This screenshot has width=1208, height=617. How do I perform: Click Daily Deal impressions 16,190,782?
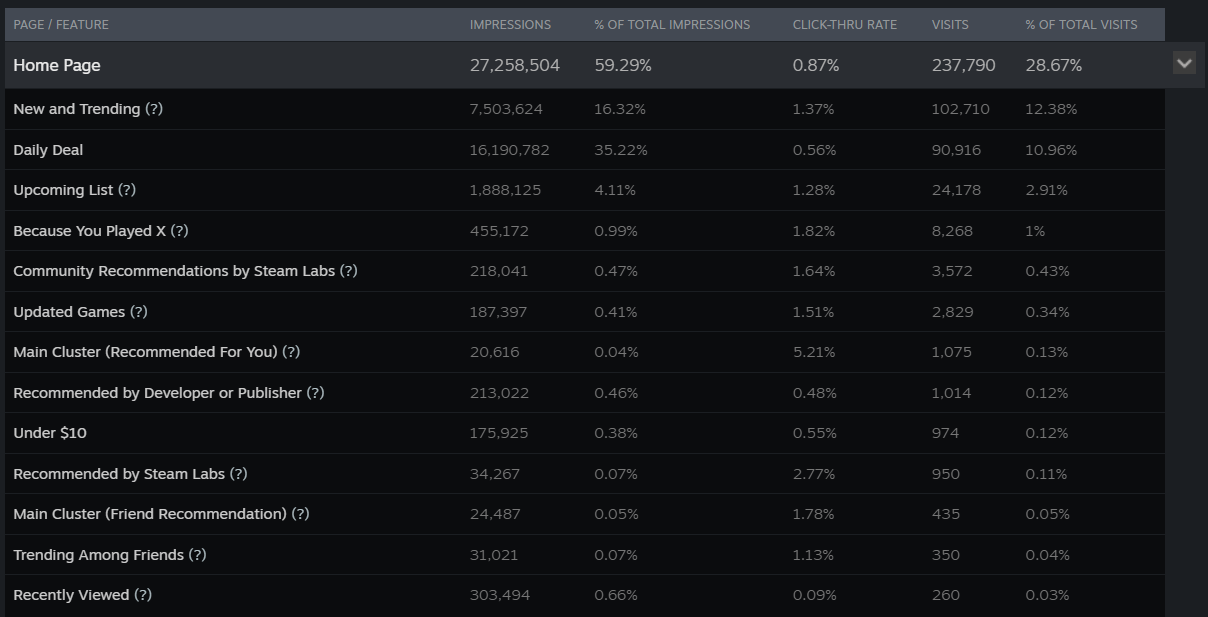509,150
